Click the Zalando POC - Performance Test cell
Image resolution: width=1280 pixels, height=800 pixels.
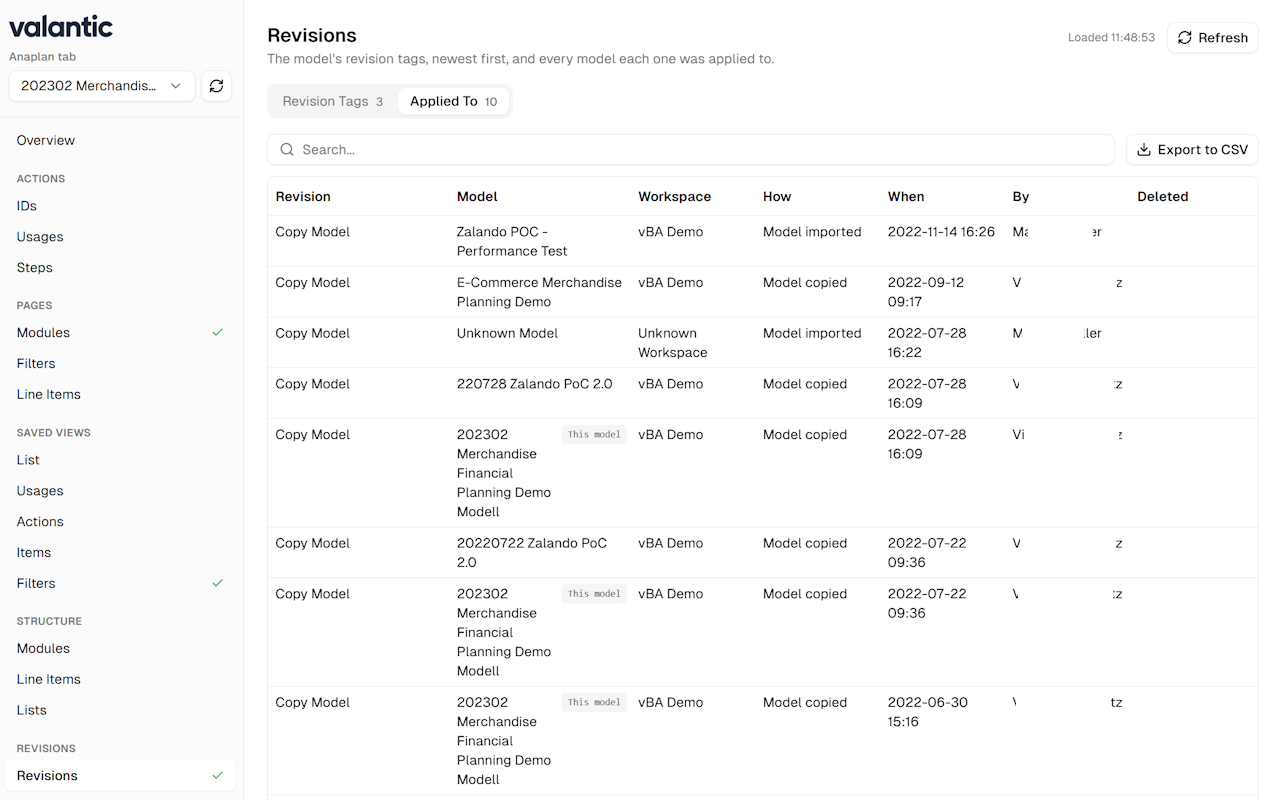512,242
